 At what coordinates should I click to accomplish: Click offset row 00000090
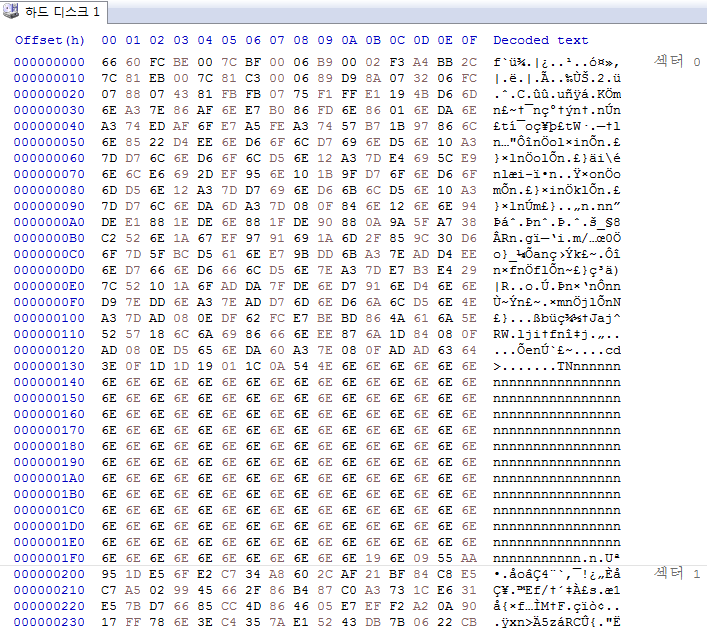(x=49, y=206)
